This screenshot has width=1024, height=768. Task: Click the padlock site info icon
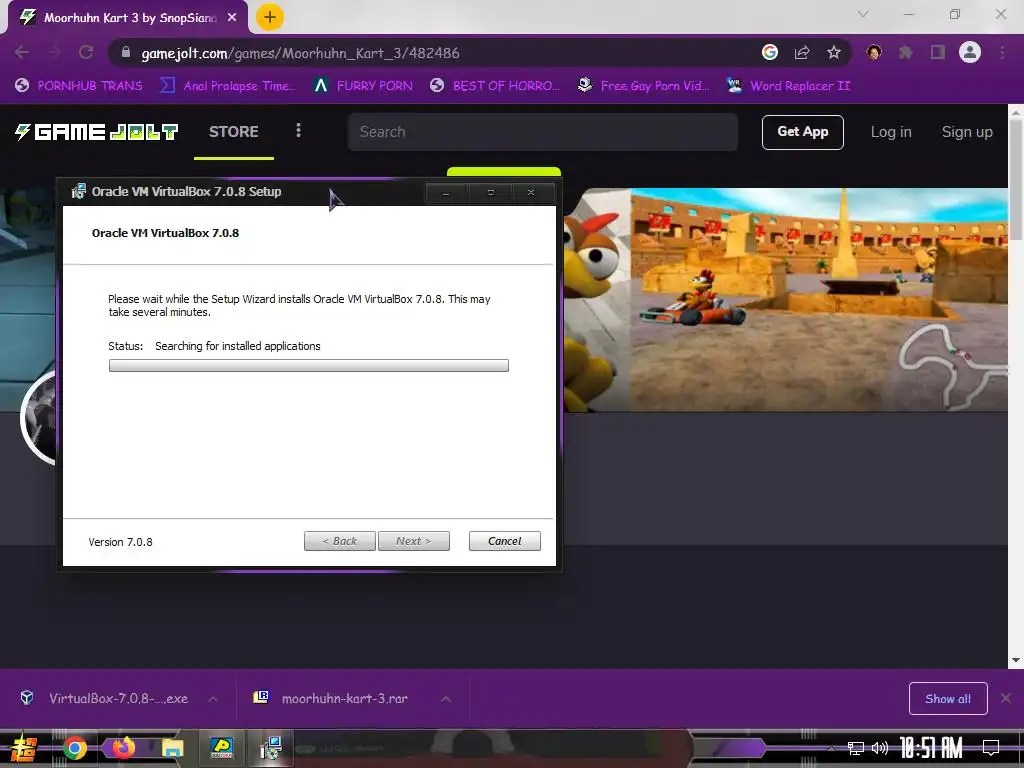[126, 53]
